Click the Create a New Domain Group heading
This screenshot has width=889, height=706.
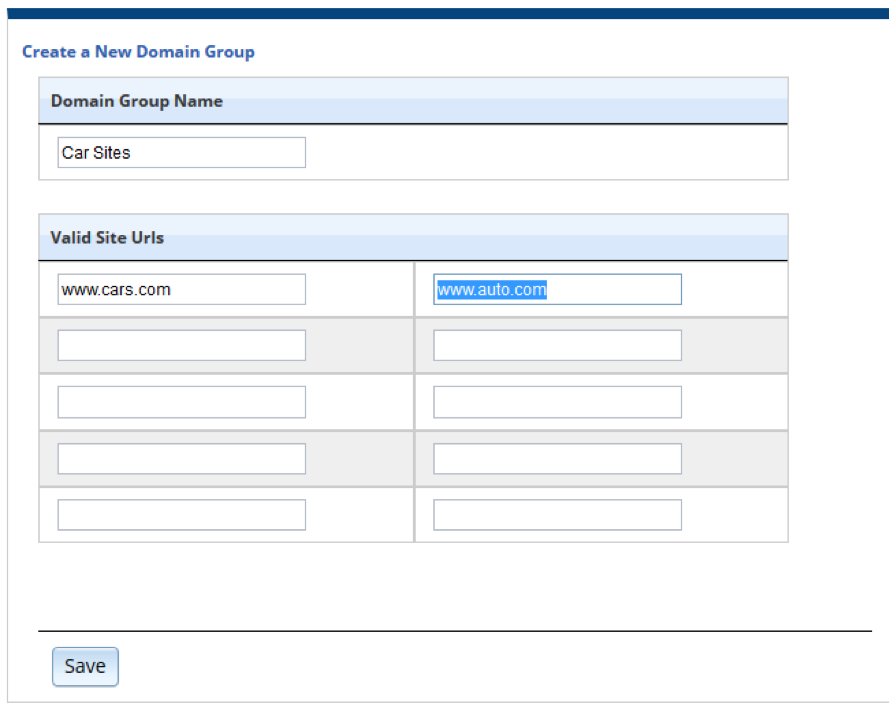(x=138, y=52)
